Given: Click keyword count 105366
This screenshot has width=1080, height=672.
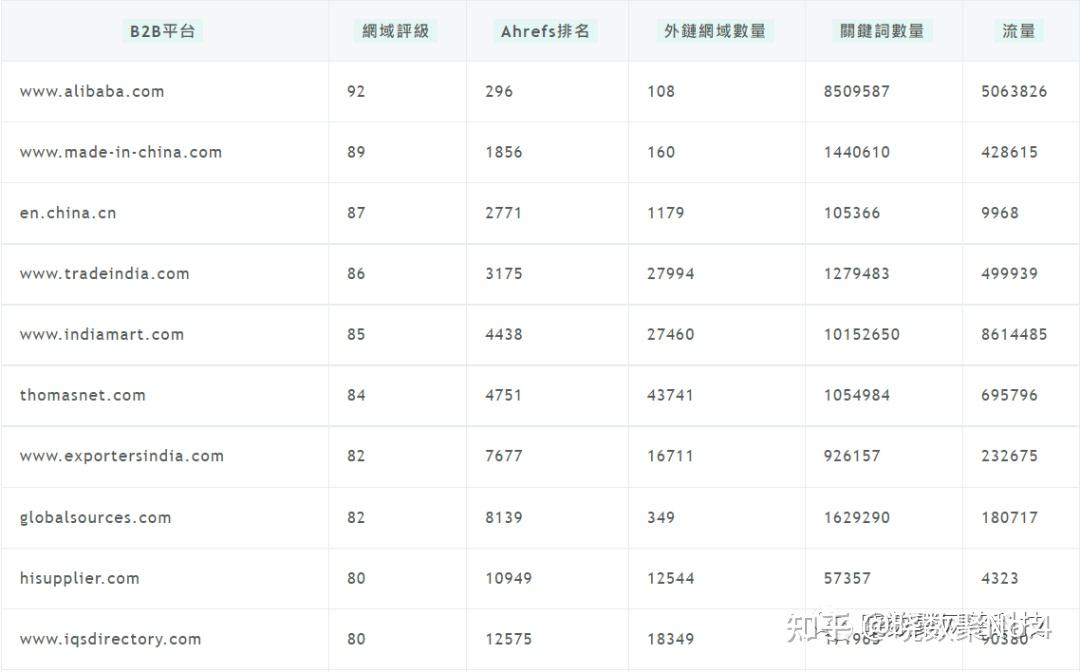Looking at the screenshot, I should 851,213.
